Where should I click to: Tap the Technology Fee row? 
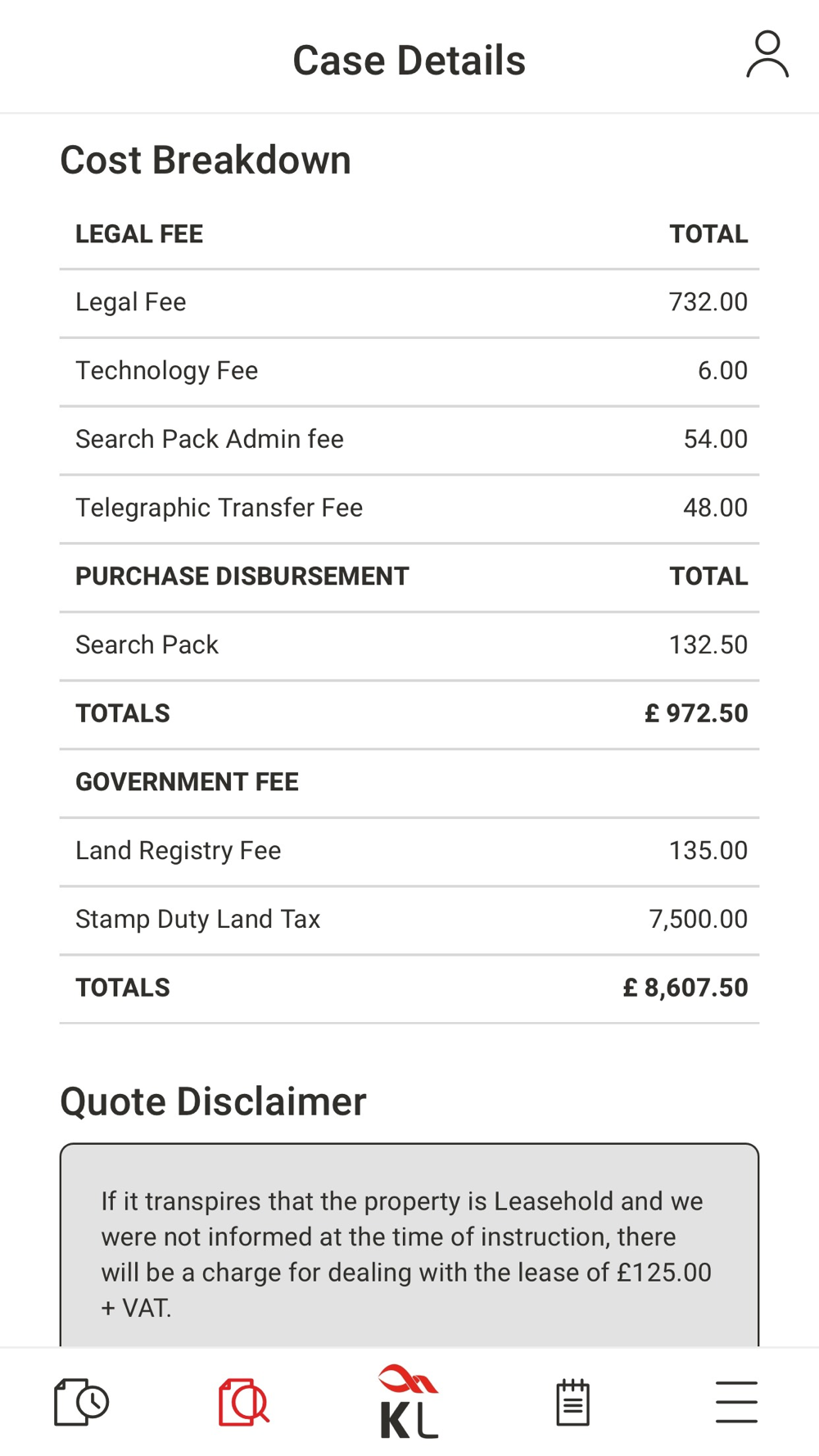(x=409, y=371)
